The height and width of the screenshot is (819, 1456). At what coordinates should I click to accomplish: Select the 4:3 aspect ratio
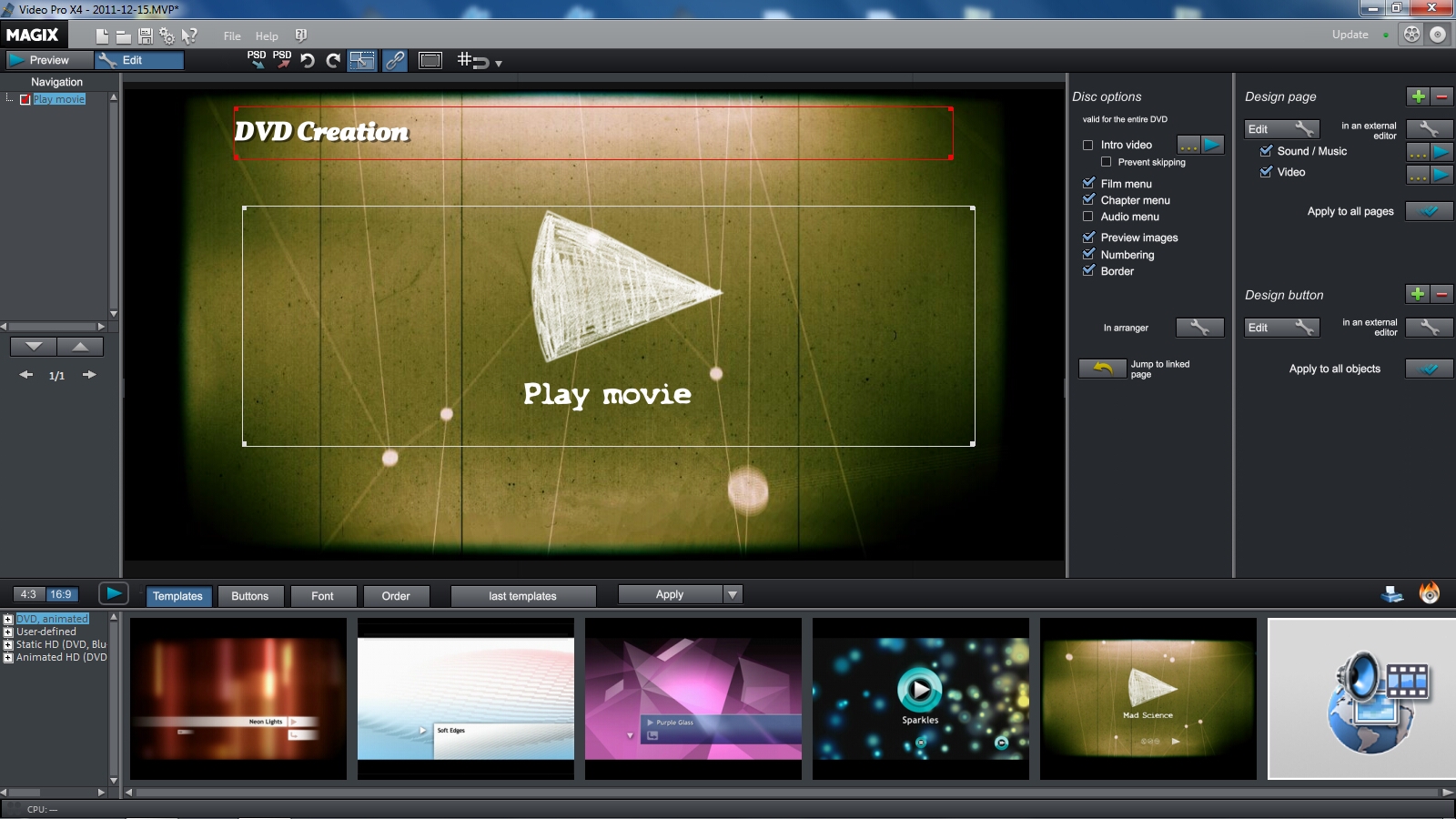(28, 594)
